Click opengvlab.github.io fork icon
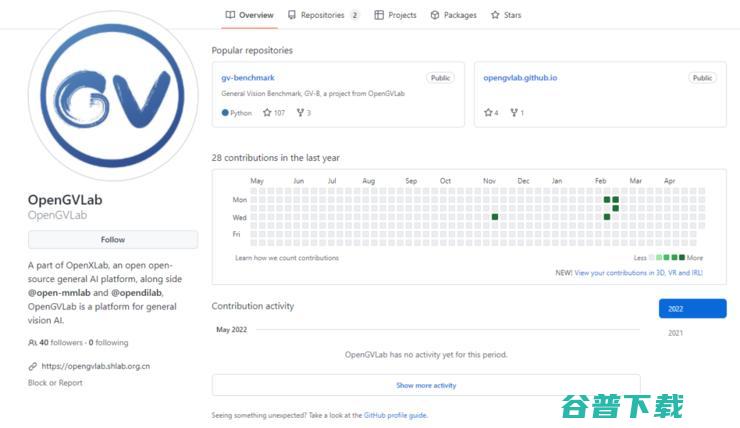 [514, 113]
